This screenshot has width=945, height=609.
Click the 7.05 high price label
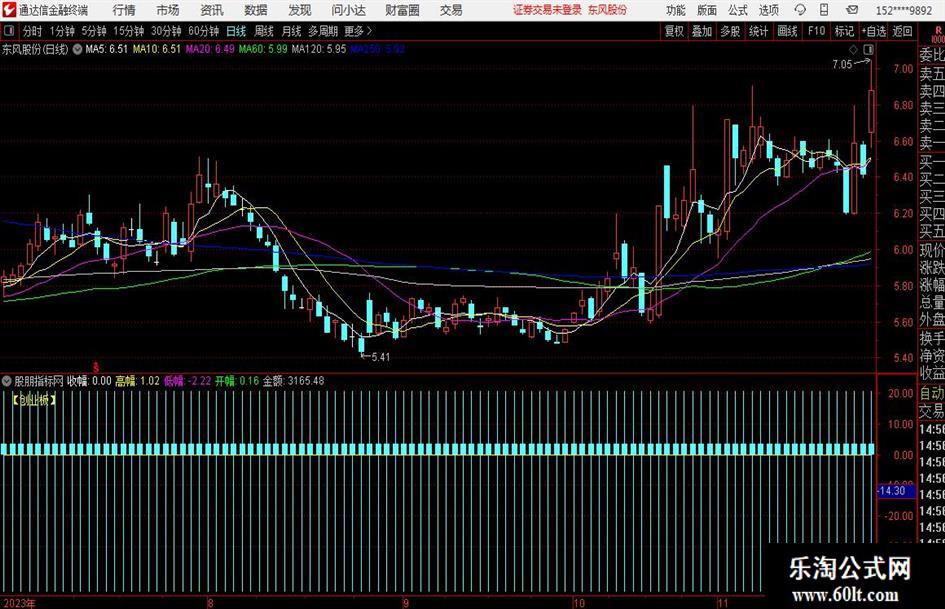pyautogui.click(x=842, y=64)
